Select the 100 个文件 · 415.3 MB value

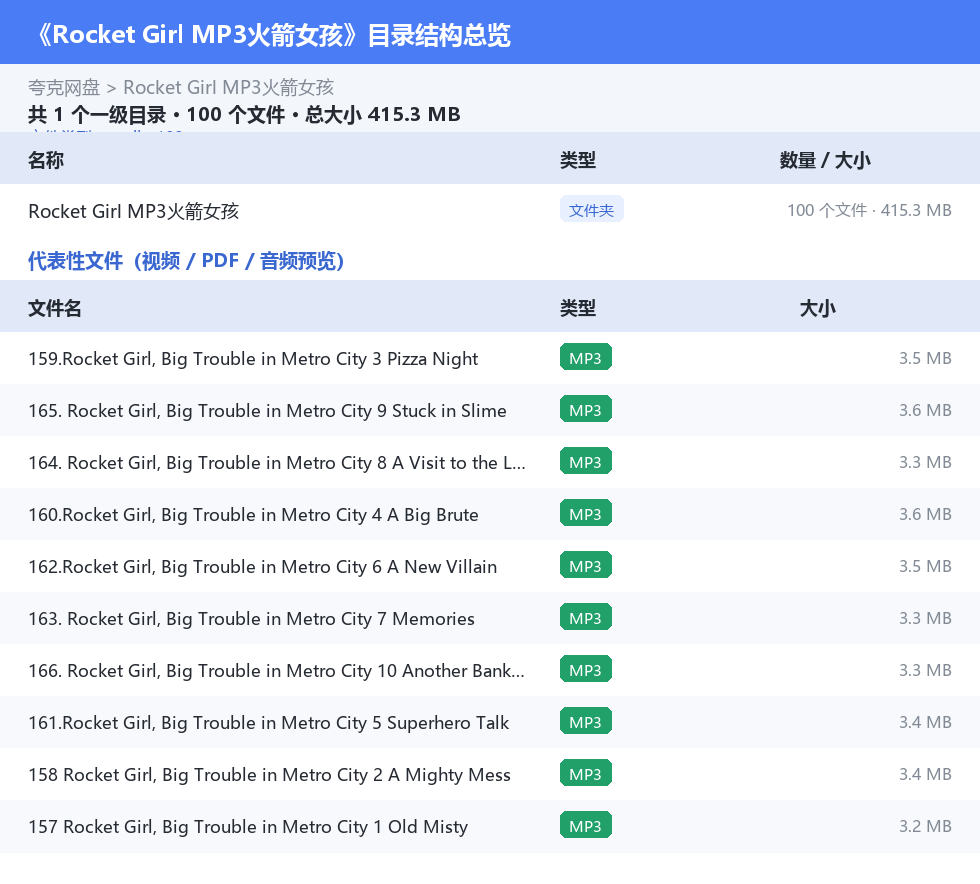(x=869, y=211)
